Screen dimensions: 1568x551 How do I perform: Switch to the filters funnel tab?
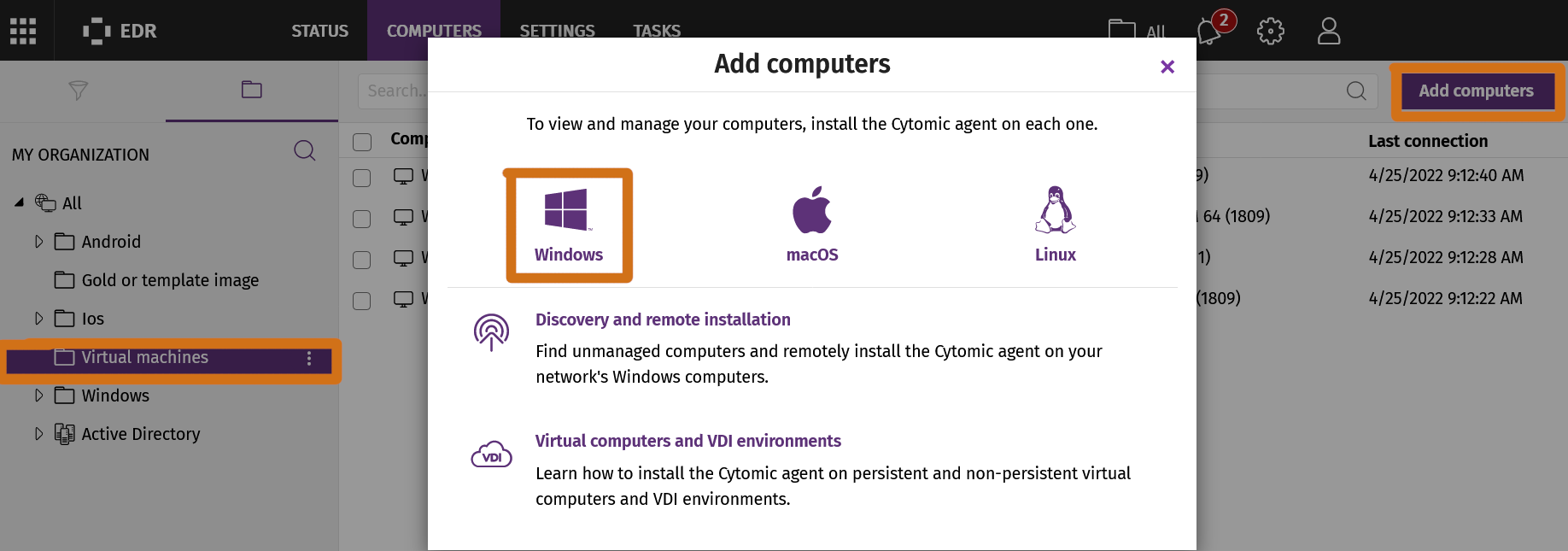[78, 90]
